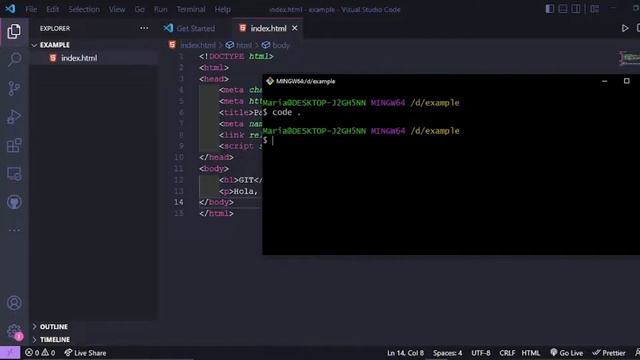Change end of line sequence CRLF
Screen dimensions: 640x360
(507, 353)
